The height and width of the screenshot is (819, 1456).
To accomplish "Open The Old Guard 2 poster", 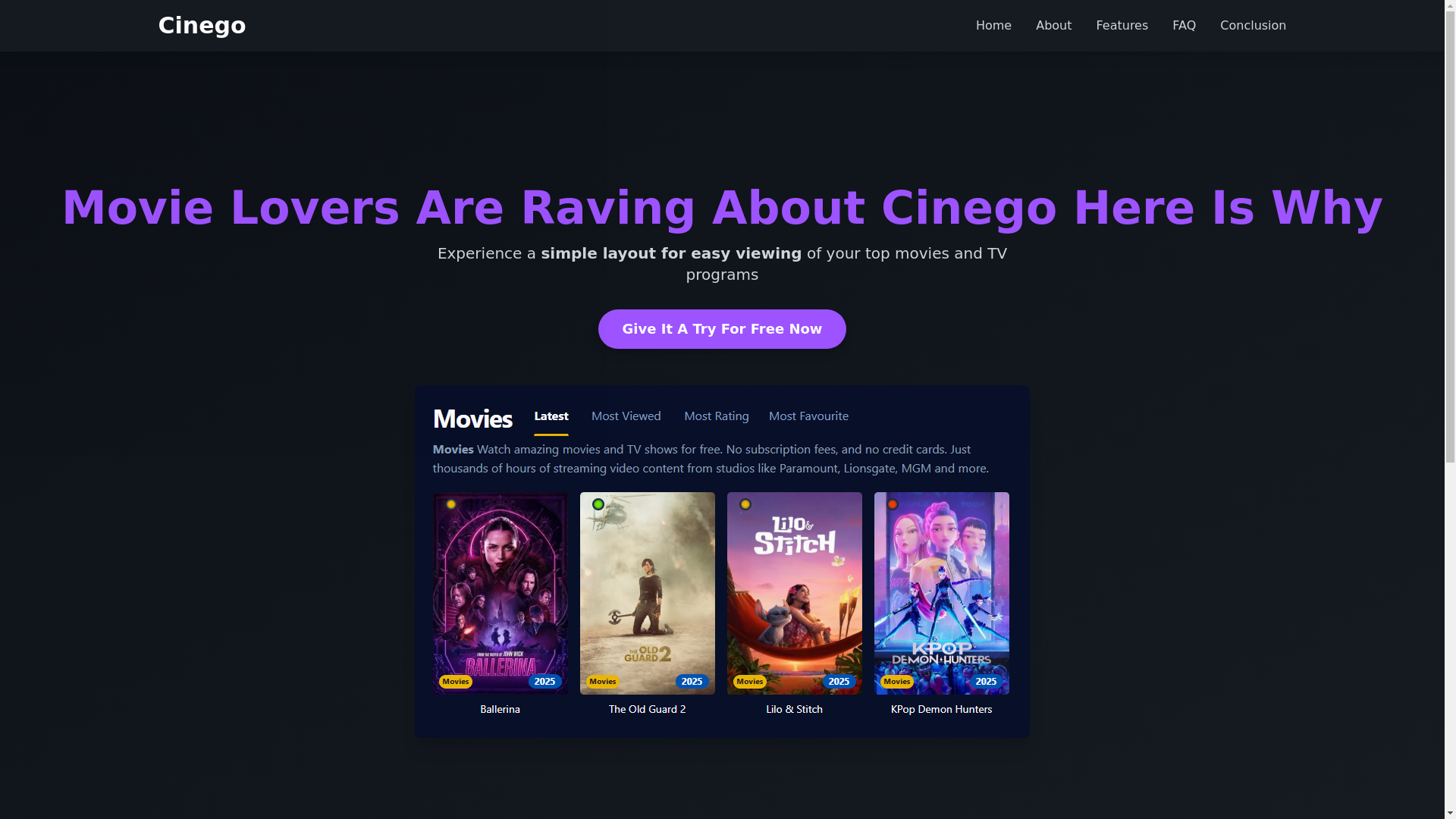I will pos(648,593).
